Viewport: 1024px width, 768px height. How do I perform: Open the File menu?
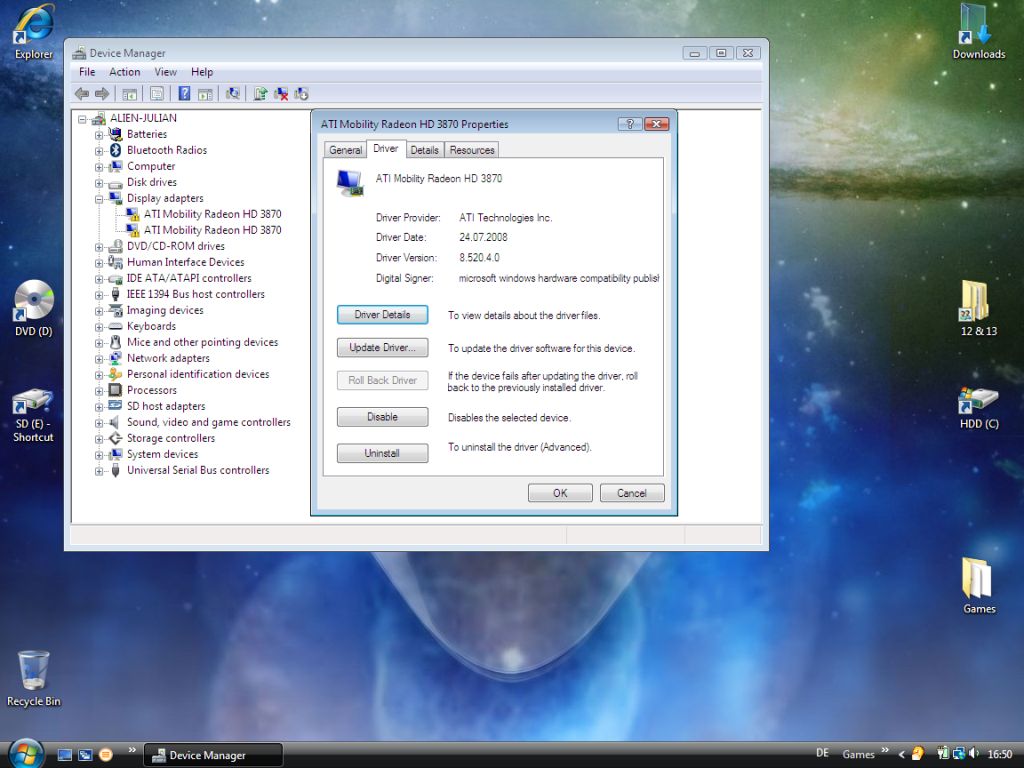tap(87, 72)
